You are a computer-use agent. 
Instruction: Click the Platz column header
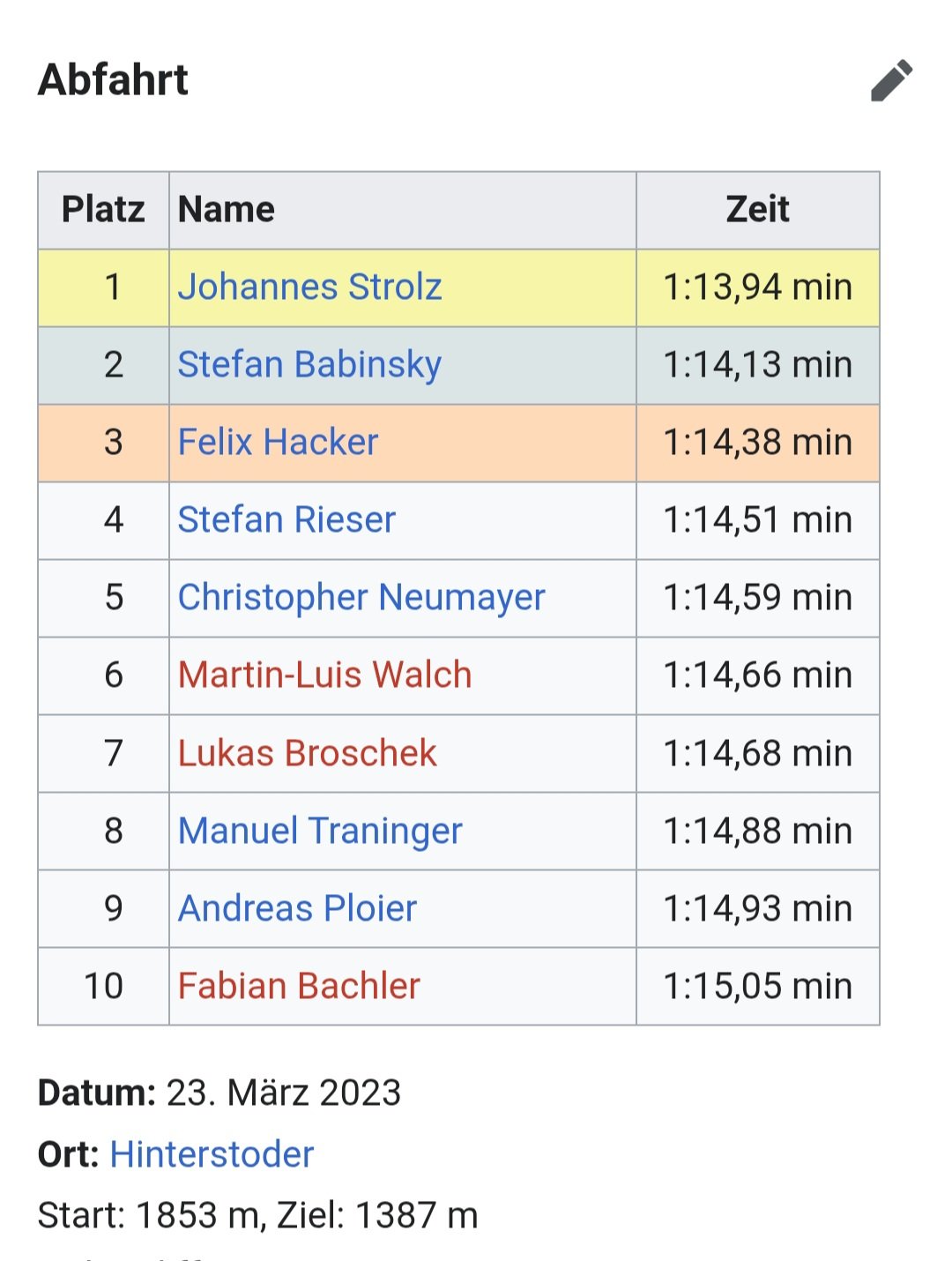pyautogui.click(x=103, y=210)
